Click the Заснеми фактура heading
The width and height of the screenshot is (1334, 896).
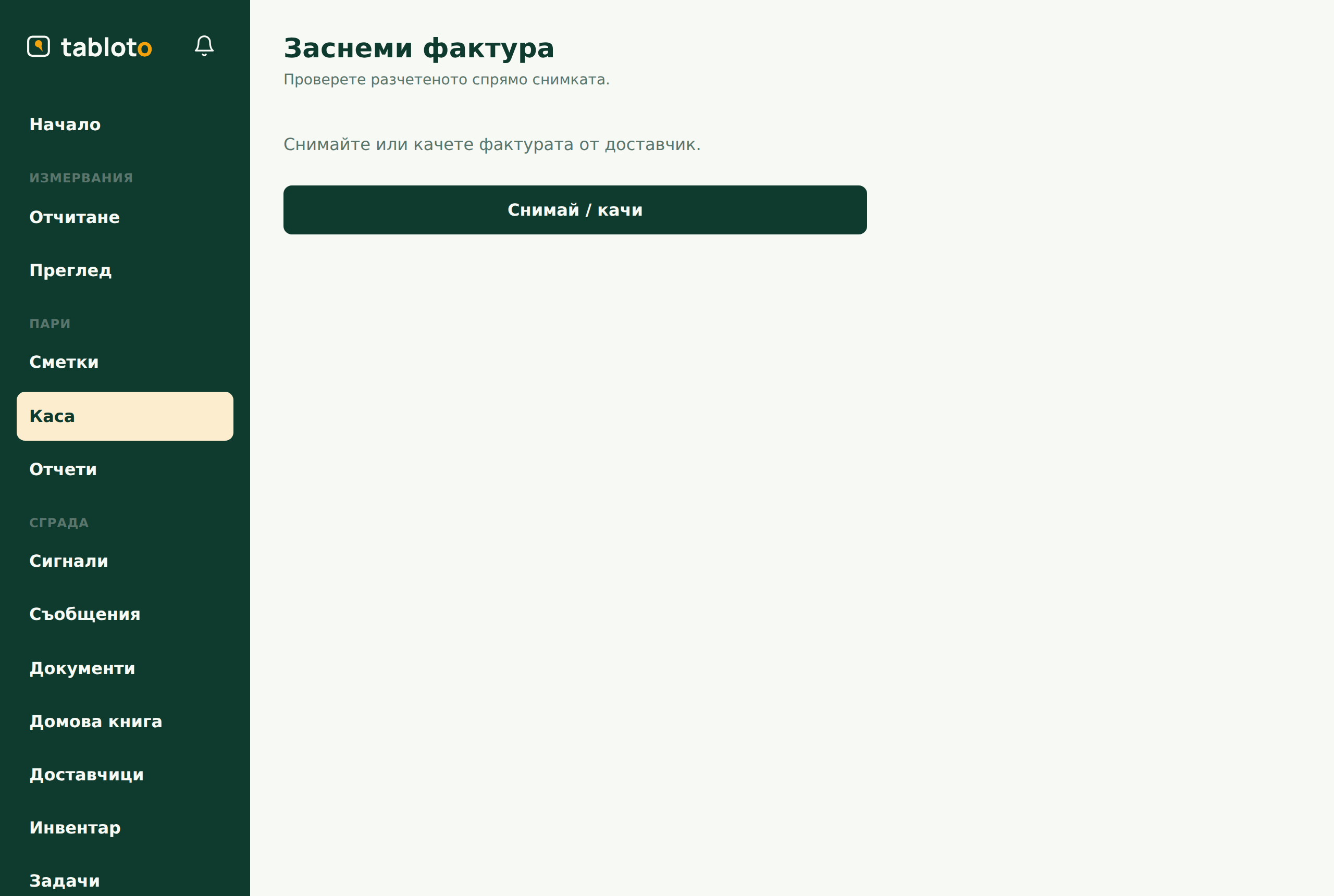[x=419, y=48]
